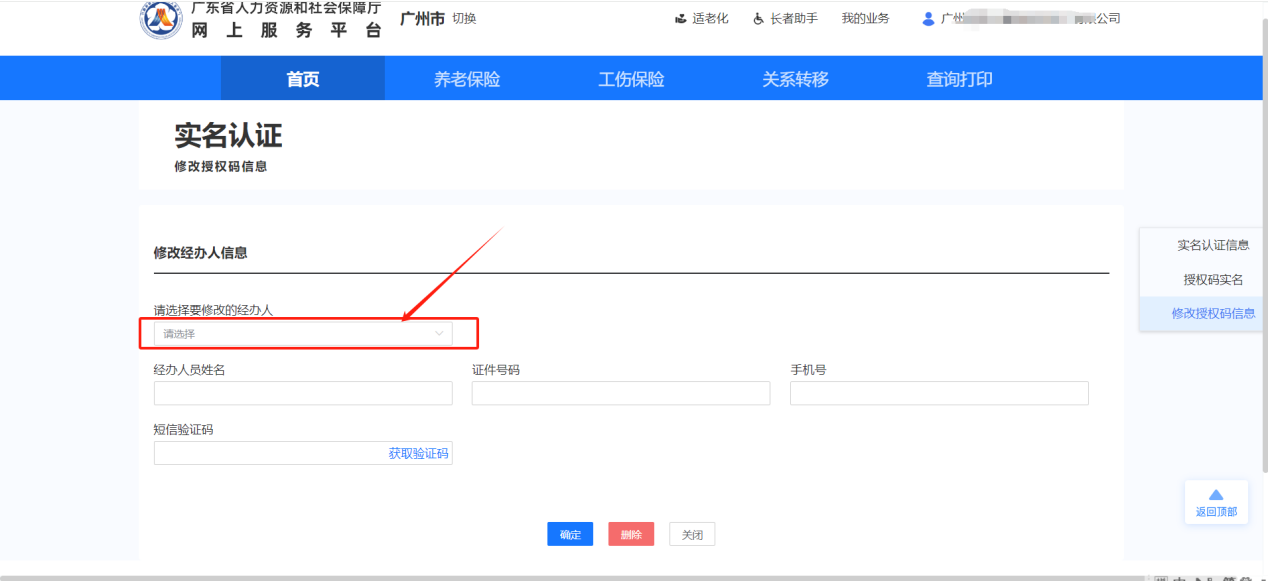Select the 关系转移 navigation item
The width and height of the screenshot is (1268, 581).
795,79
